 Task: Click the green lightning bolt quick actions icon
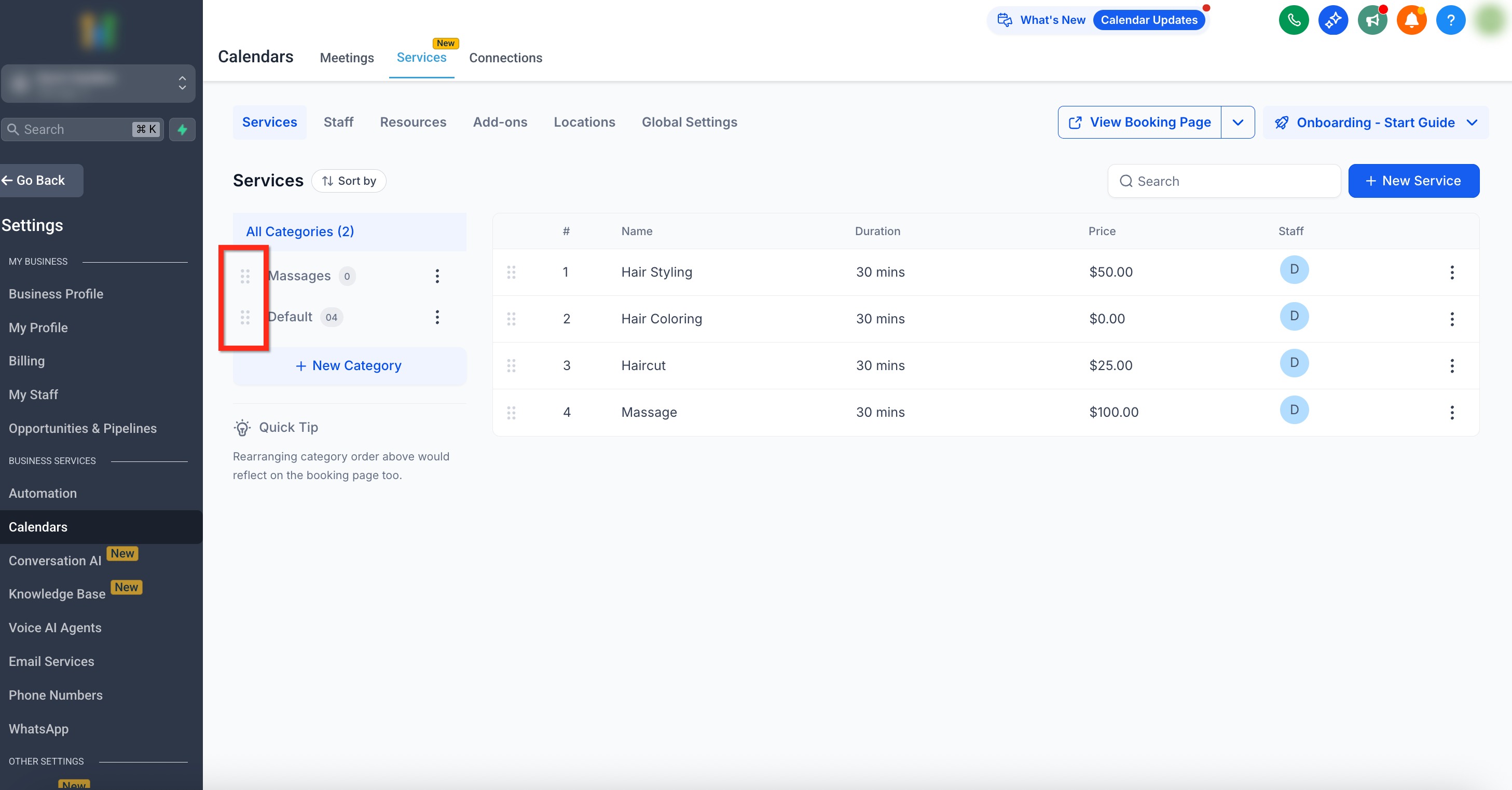click(182, 129)
